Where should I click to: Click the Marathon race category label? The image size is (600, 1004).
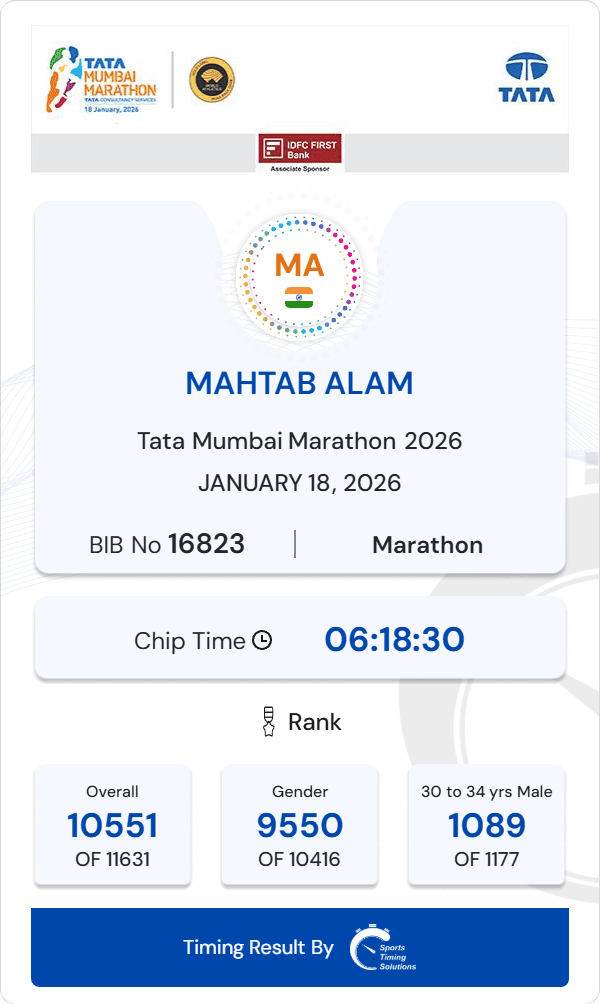pyautogui.click(x=427, y=545)
